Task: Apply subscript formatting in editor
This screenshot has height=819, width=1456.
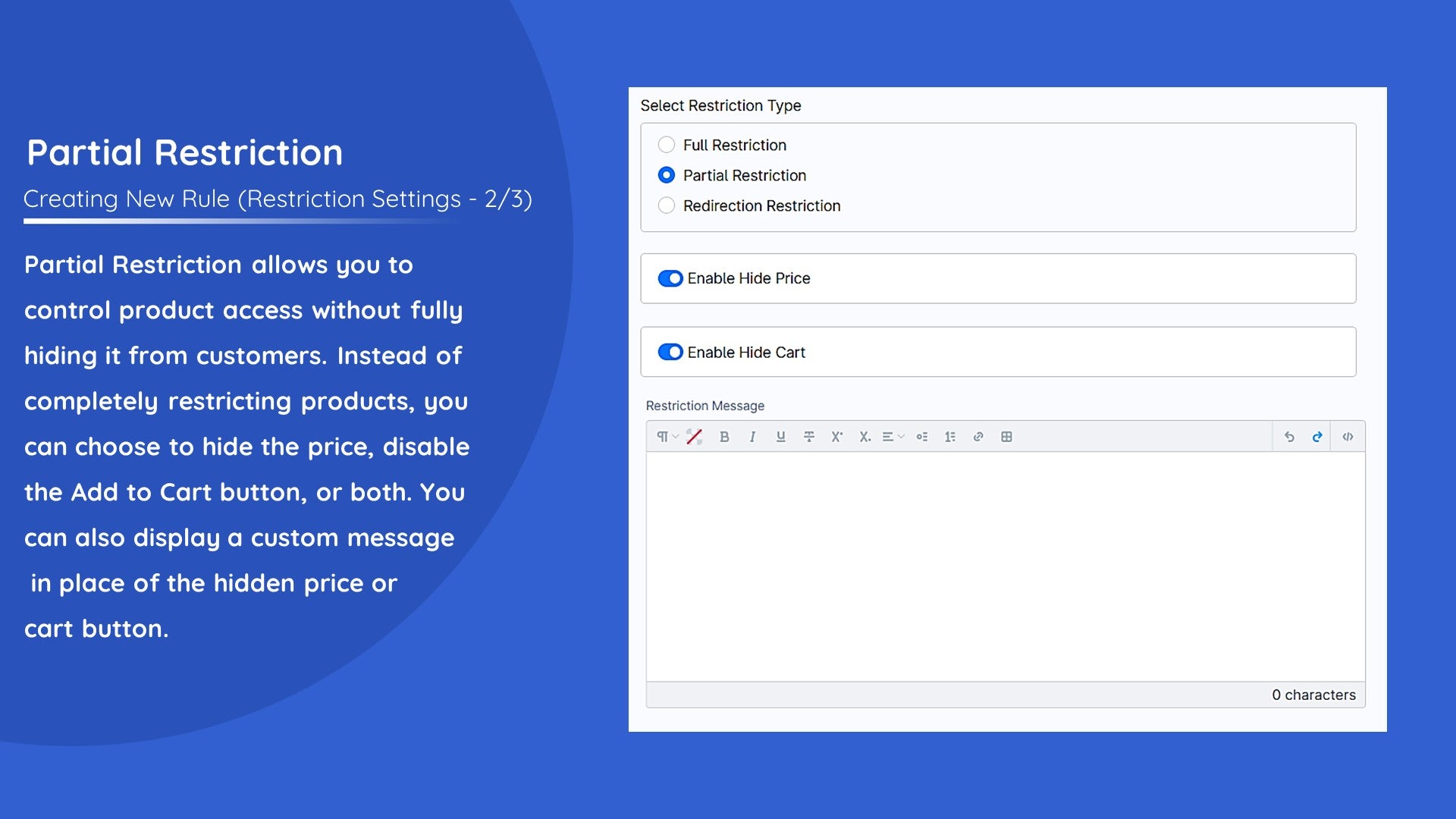Action: click(x=864, y=437)
